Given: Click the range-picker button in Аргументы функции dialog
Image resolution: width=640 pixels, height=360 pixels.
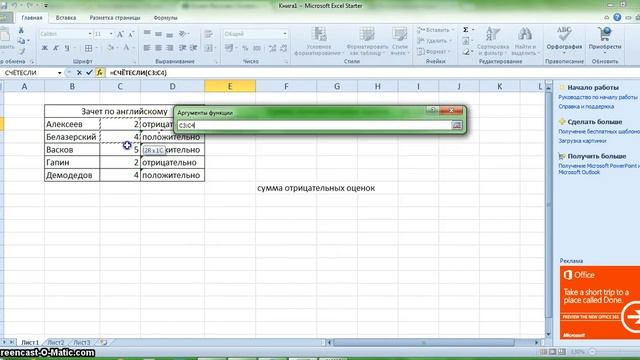Looking at the screenshot, I should click(456, 125).
